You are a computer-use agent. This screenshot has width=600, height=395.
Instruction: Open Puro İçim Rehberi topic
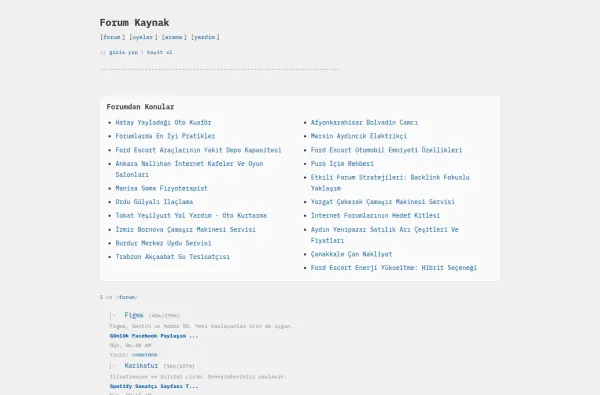(342, 163)
